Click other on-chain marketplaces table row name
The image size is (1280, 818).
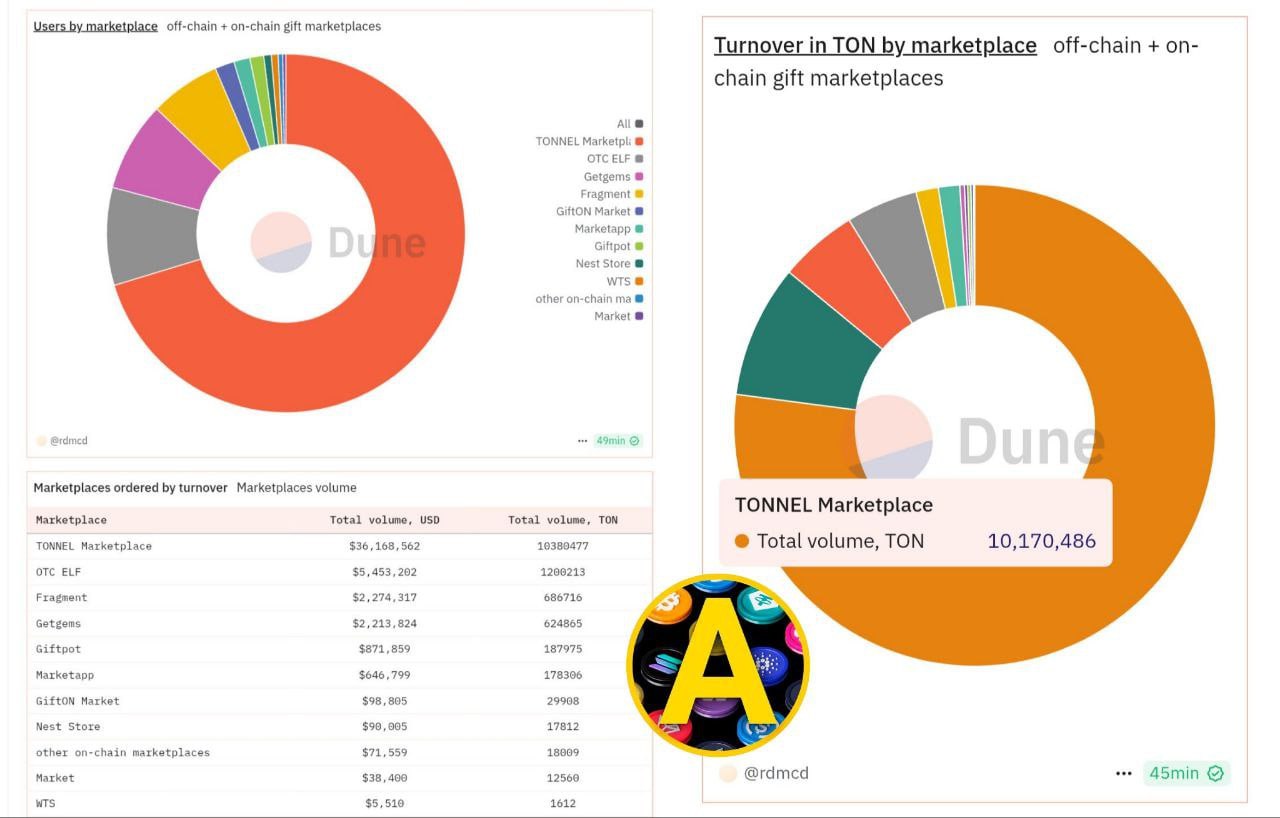coord(123,752)
